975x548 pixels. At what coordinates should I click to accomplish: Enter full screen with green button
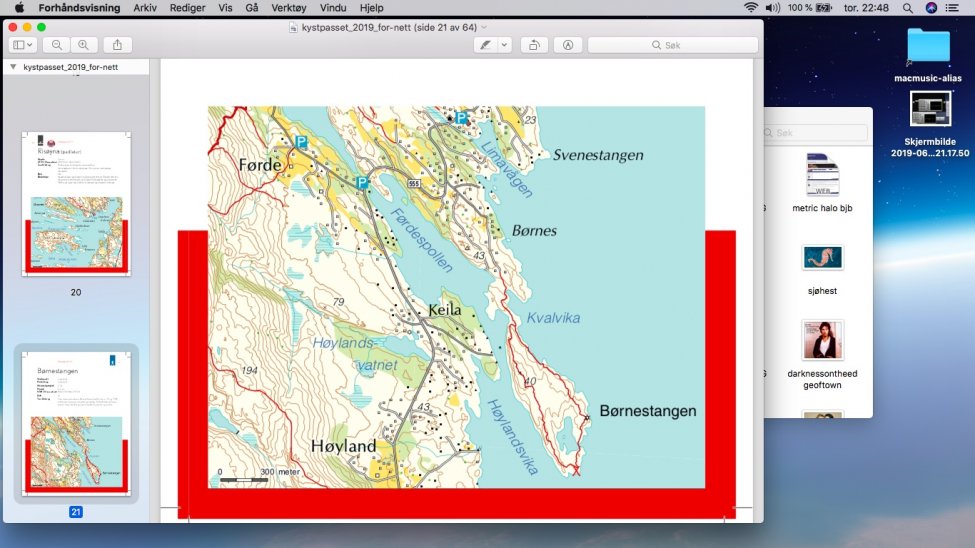click(x=41, y=27)
